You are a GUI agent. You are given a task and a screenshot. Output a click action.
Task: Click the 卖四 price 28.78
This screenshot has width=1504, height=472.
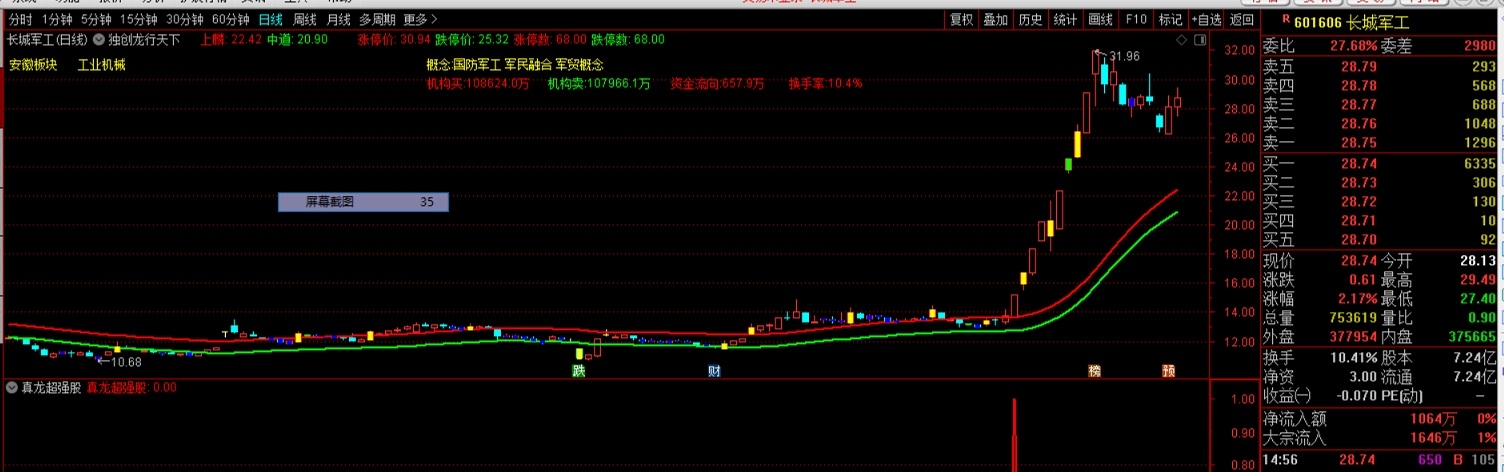pyautogui.click(x=1359, y=85)
